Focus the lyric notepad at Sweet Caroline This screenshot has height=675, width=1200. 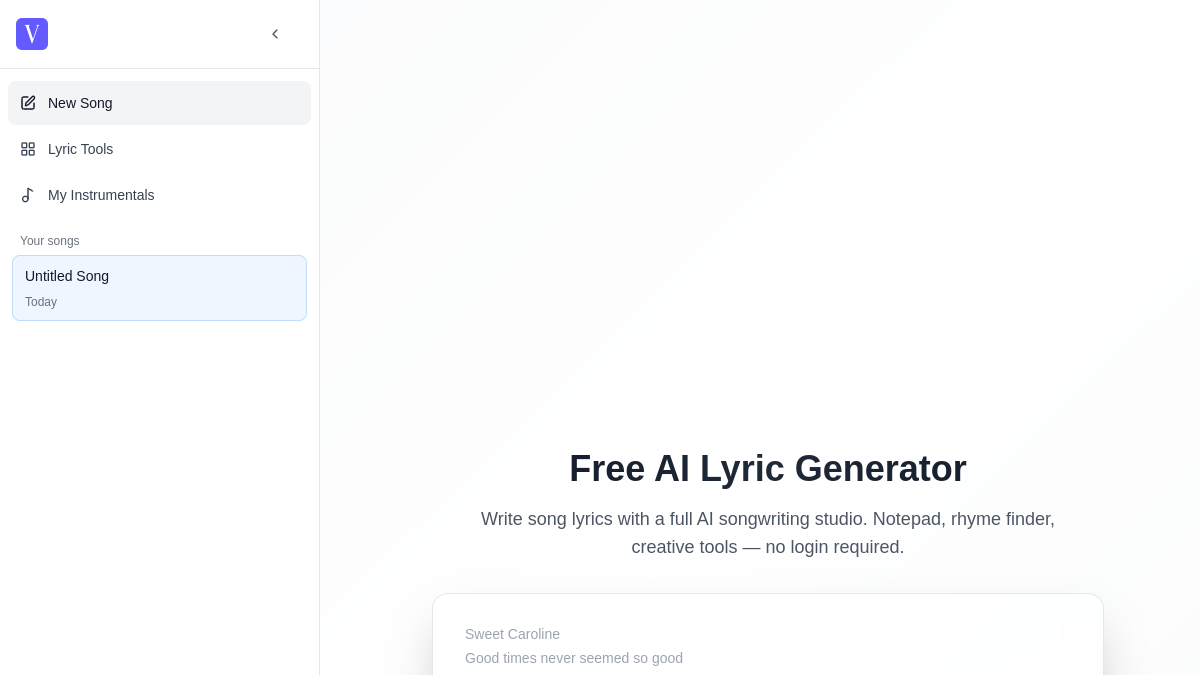[x=512, y=634]
